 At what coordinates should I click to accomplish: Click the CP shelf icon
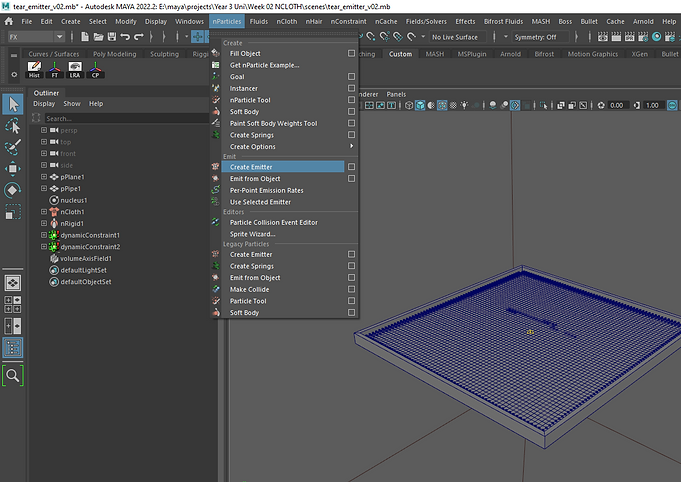[x=96, y=69]
